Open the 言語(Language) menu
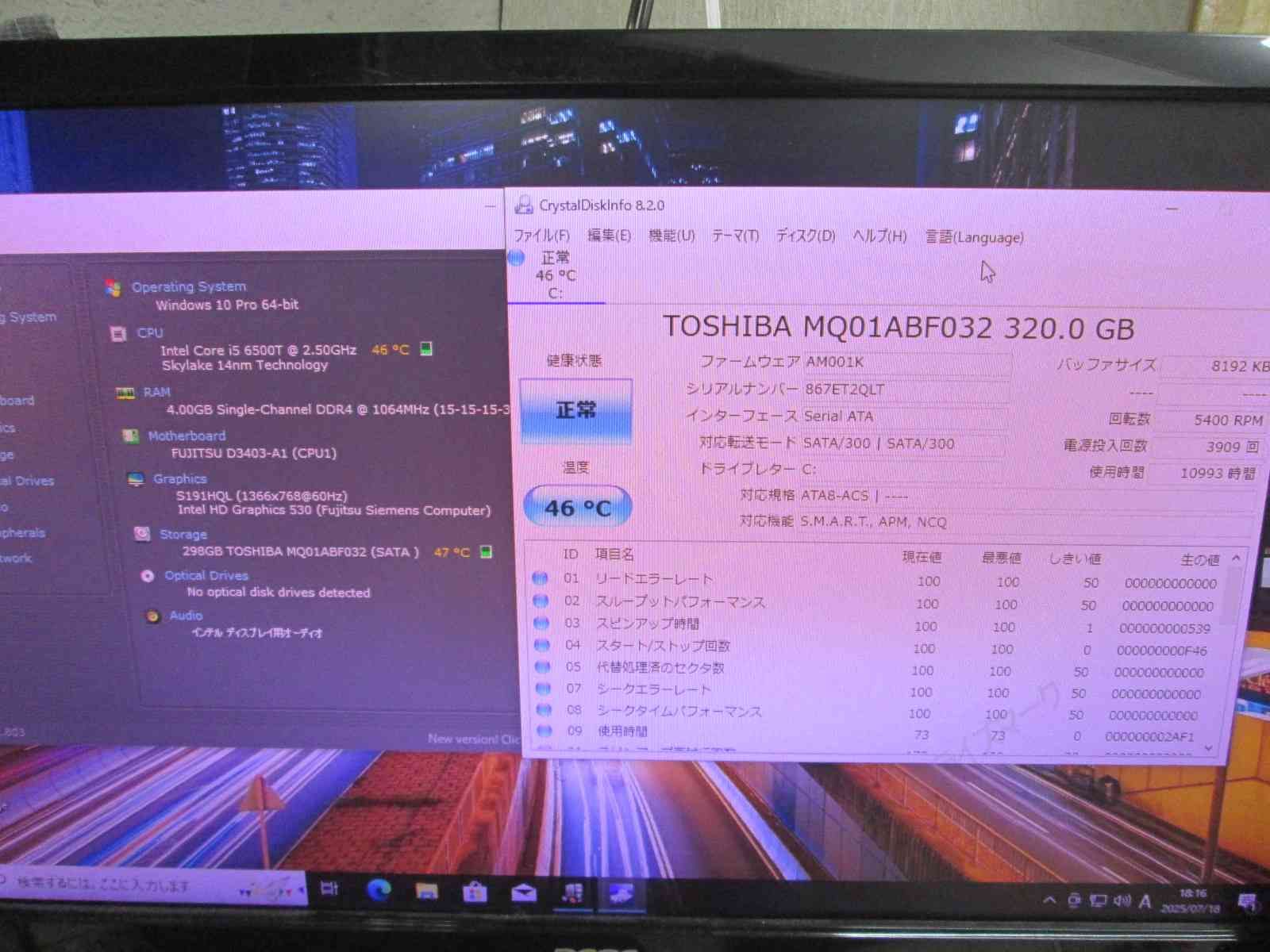Screen dimensions: 1270x952 pyautogui.click(x=974, y=237)
